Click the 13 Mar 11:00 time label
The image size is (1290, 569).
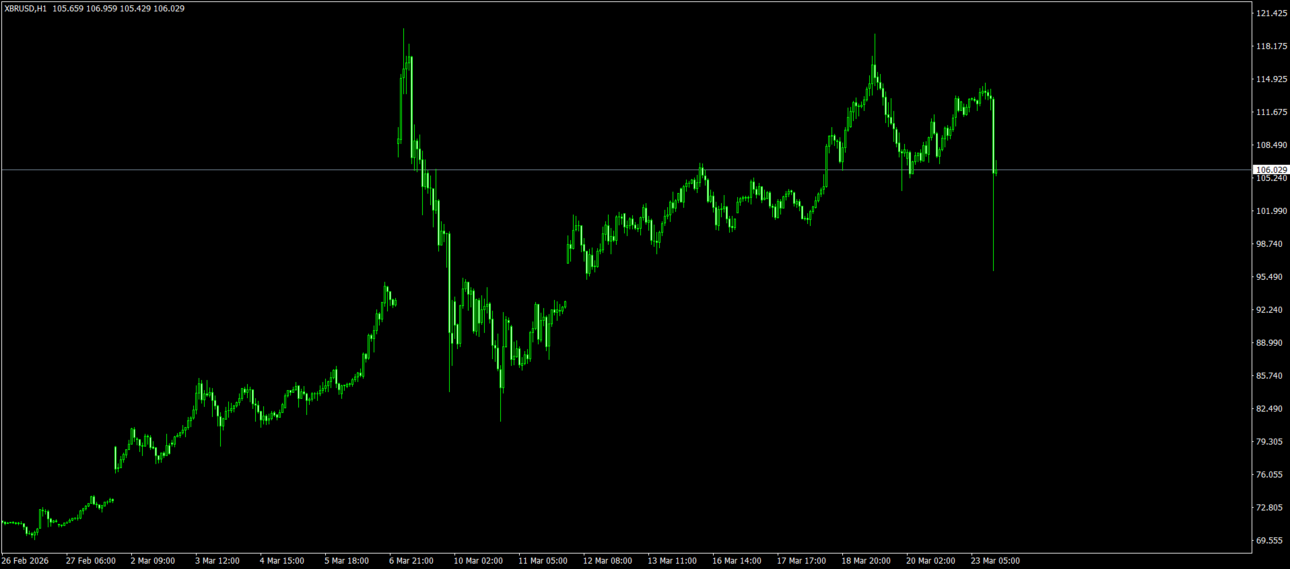(x=671, y=561)
